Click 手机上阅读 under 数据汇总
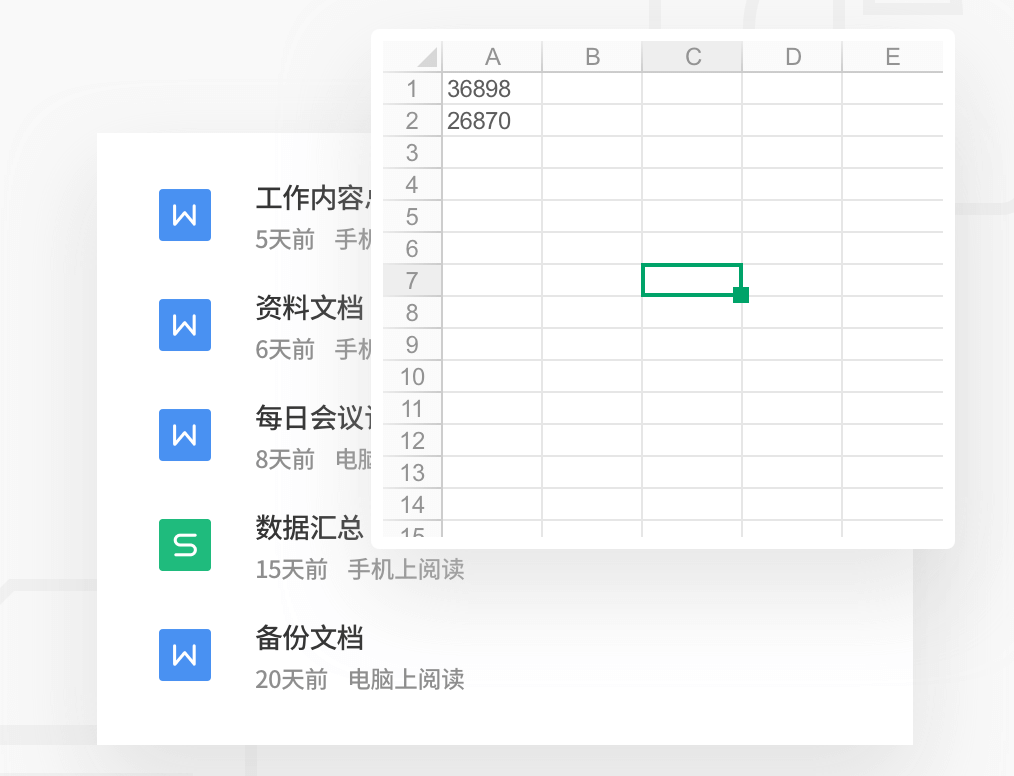Screen dimensions: 1014x776 pos(406,569)
